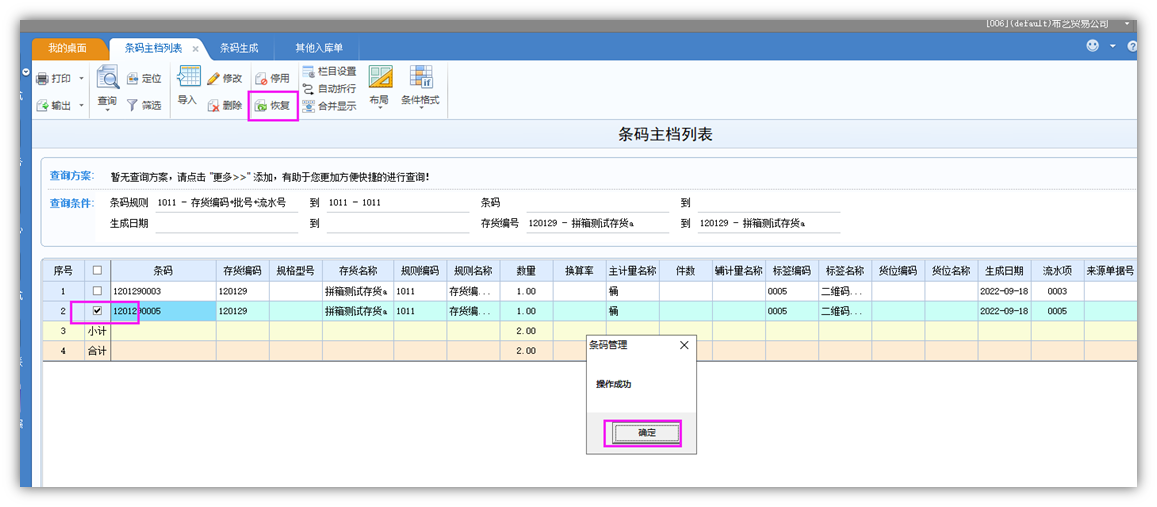This screenshot has height=507, width=1157.
Task: Select barcode cell 1201290005
Action: 163,311
